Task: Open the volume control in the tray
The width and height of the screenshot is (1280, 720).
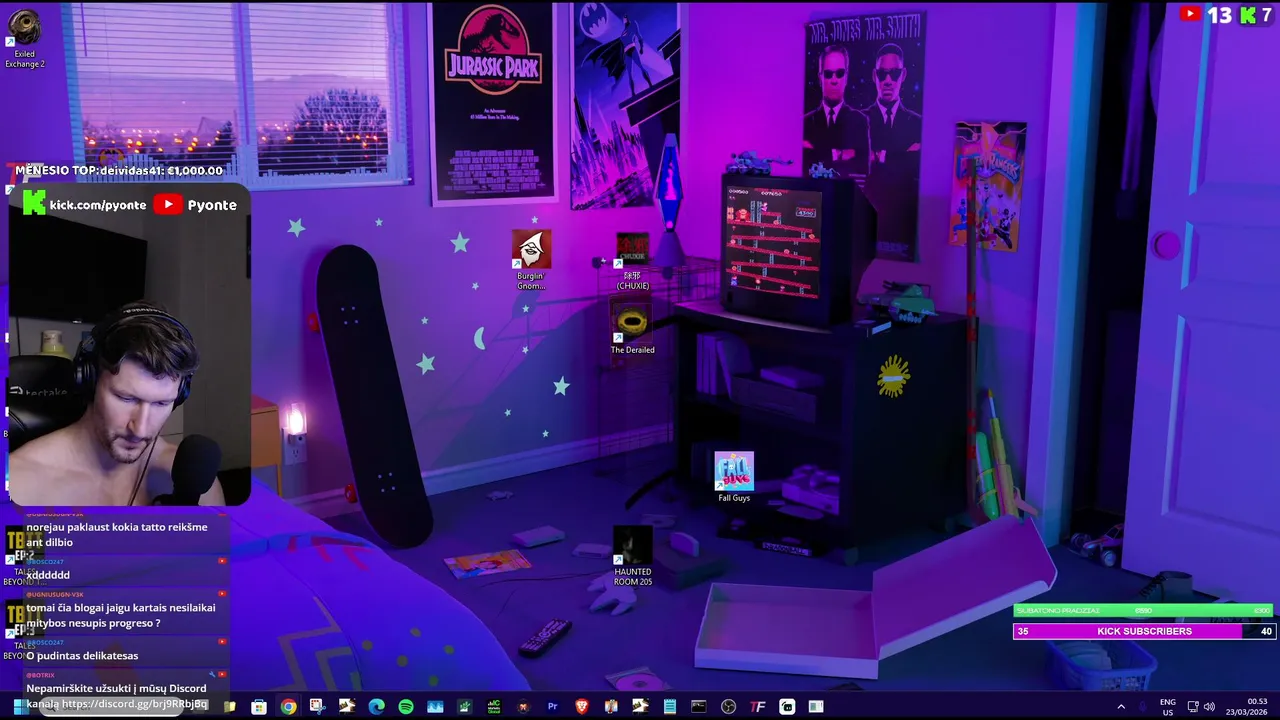Action: [x=1209, y=707]
